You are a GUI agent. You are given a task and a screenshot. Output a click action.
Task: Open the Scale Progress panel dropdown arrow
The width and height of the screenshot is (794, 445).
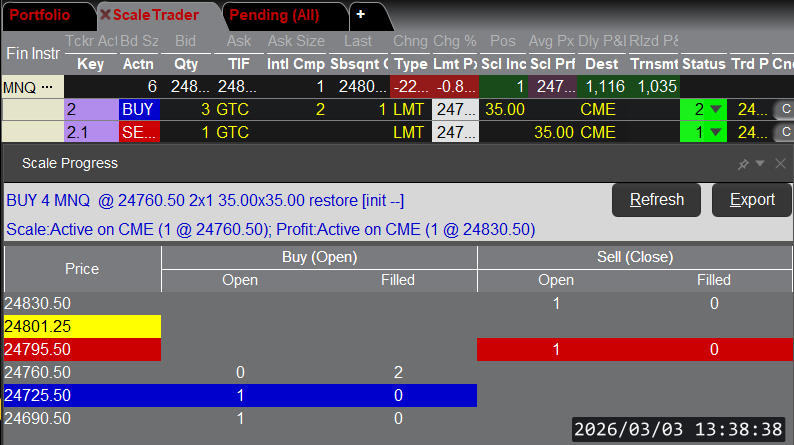(761, 163)
